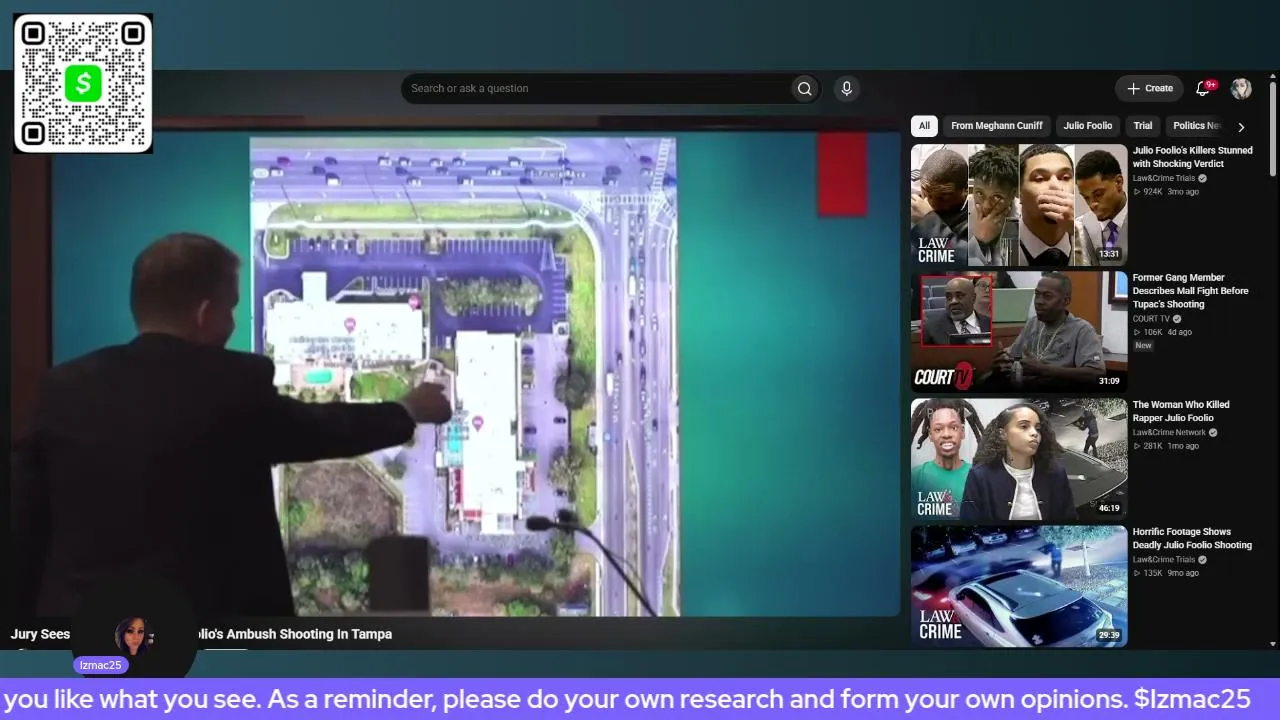The width and height of the screenshot is (1280, 720).
Task: Open title 'Julio Foolio's Killers Stunned with Shocking Verdict'
Action: (x=1192, y=157)
